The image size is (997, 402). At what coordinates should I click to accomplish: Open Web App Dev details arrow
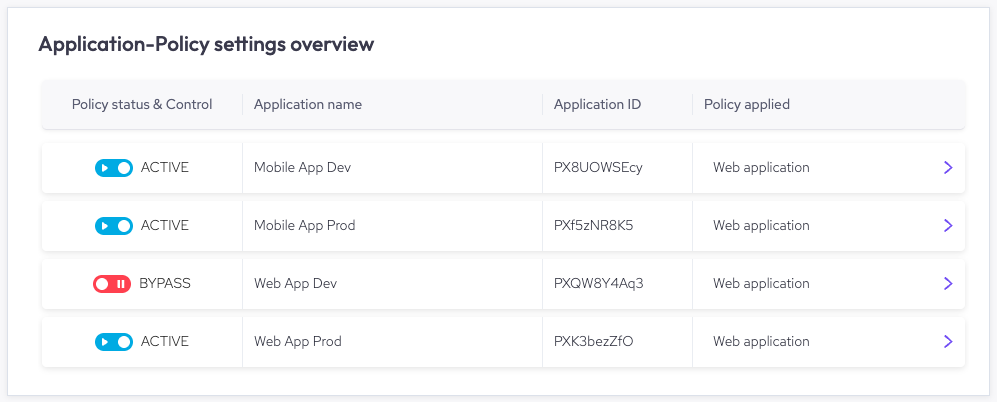(x=947, y=284)
